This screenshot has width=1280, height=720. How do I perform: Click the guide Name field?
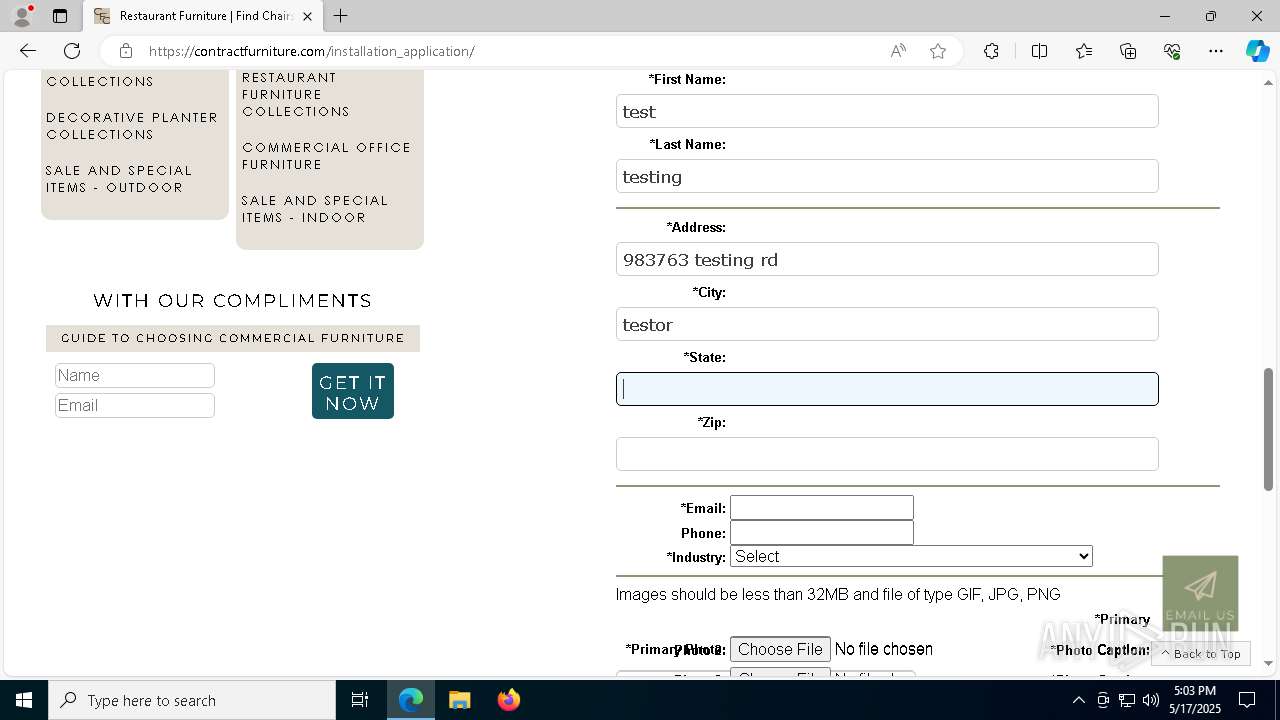click(x=135, y=375)
